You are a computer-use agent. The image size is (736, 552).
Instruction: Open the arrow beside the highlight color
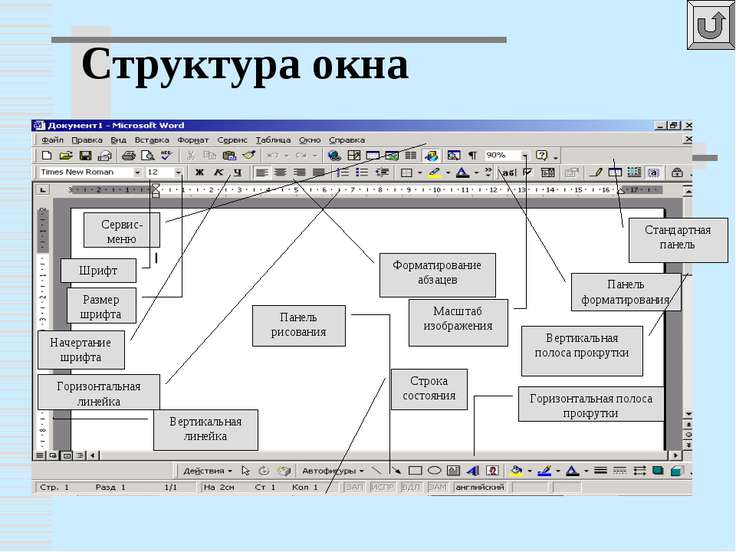point(448,173)
